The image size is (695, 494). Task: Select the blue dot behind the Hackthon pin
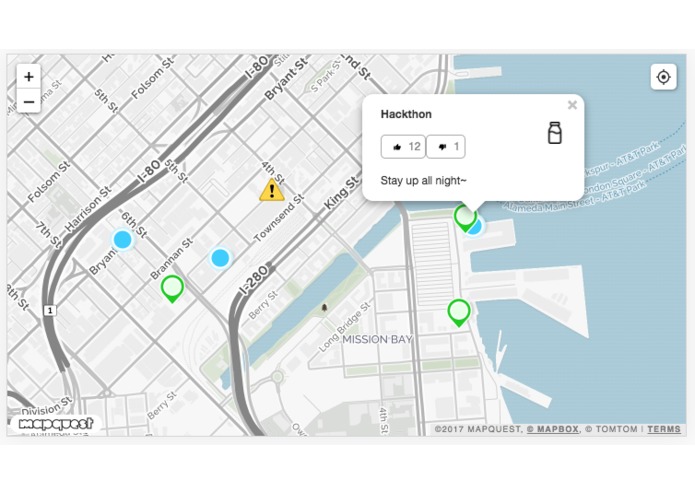point(476,227)
